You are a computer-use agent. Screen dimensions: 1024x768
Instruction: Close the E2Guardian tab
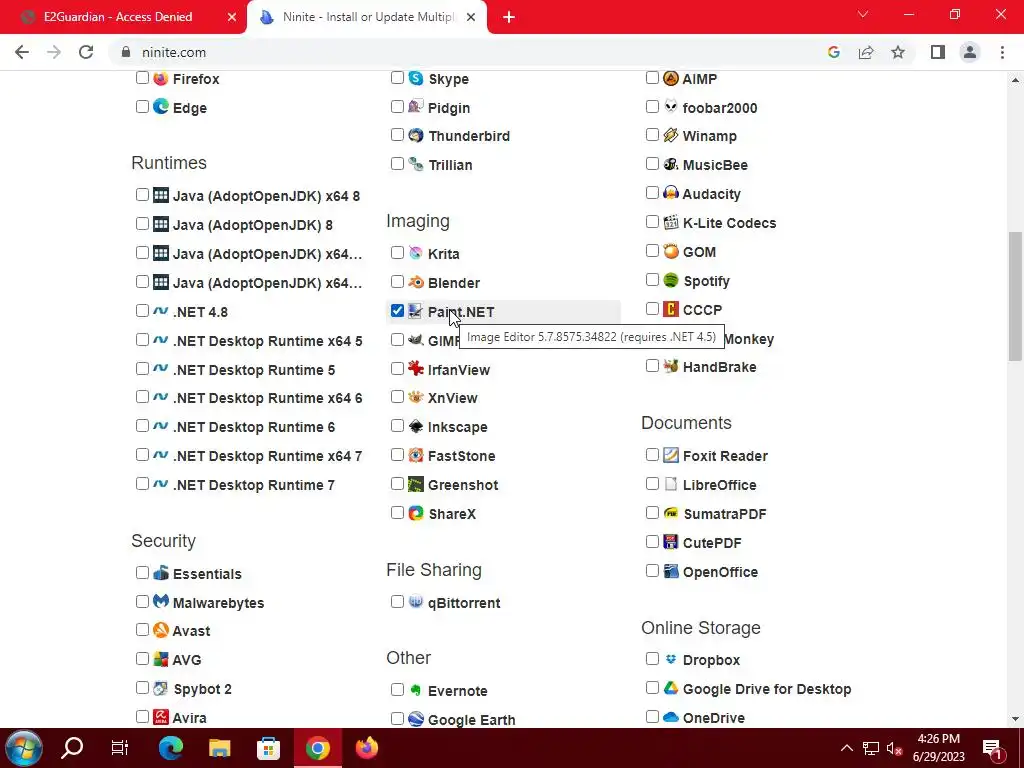232,17
